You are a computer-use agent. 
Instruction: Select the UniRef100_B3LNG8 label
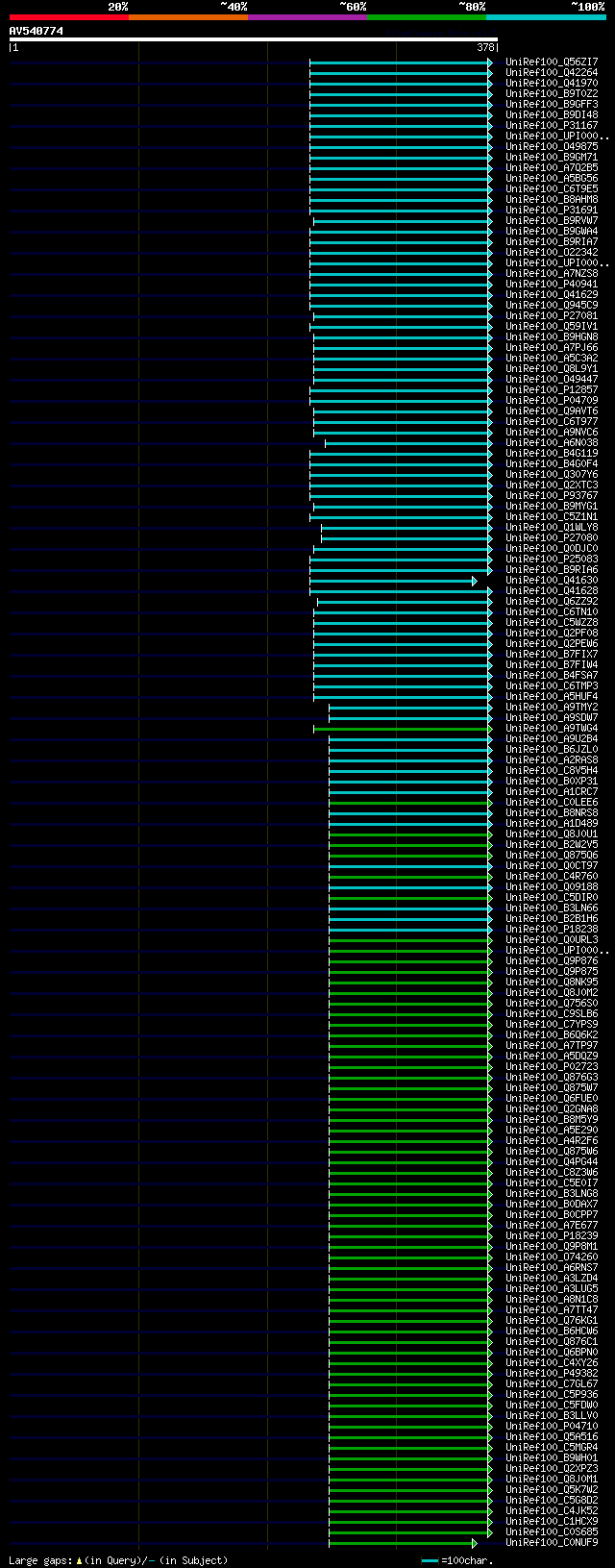tap(552, 1193)
